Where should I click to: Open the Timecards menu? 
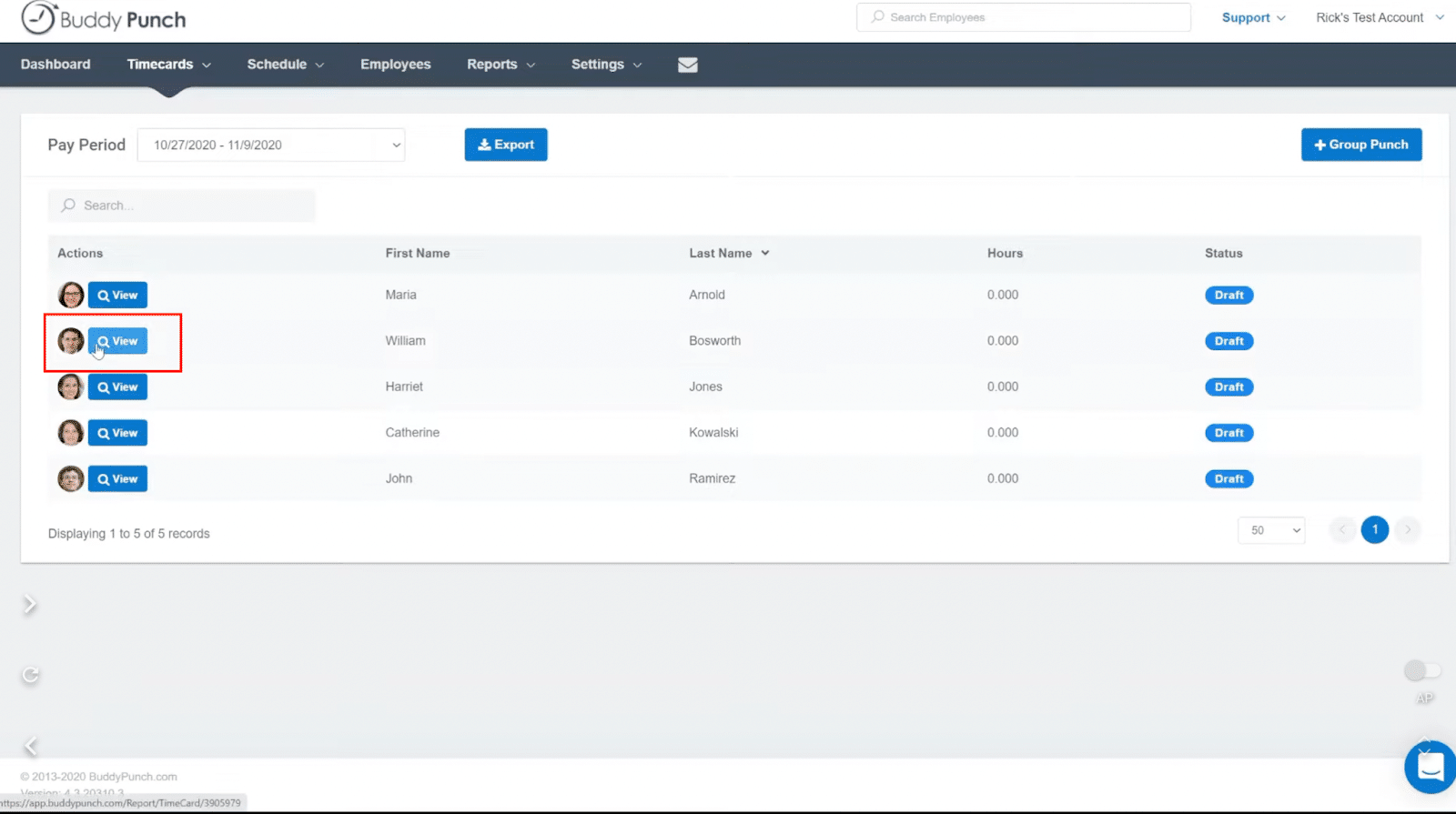click(169, 65)
